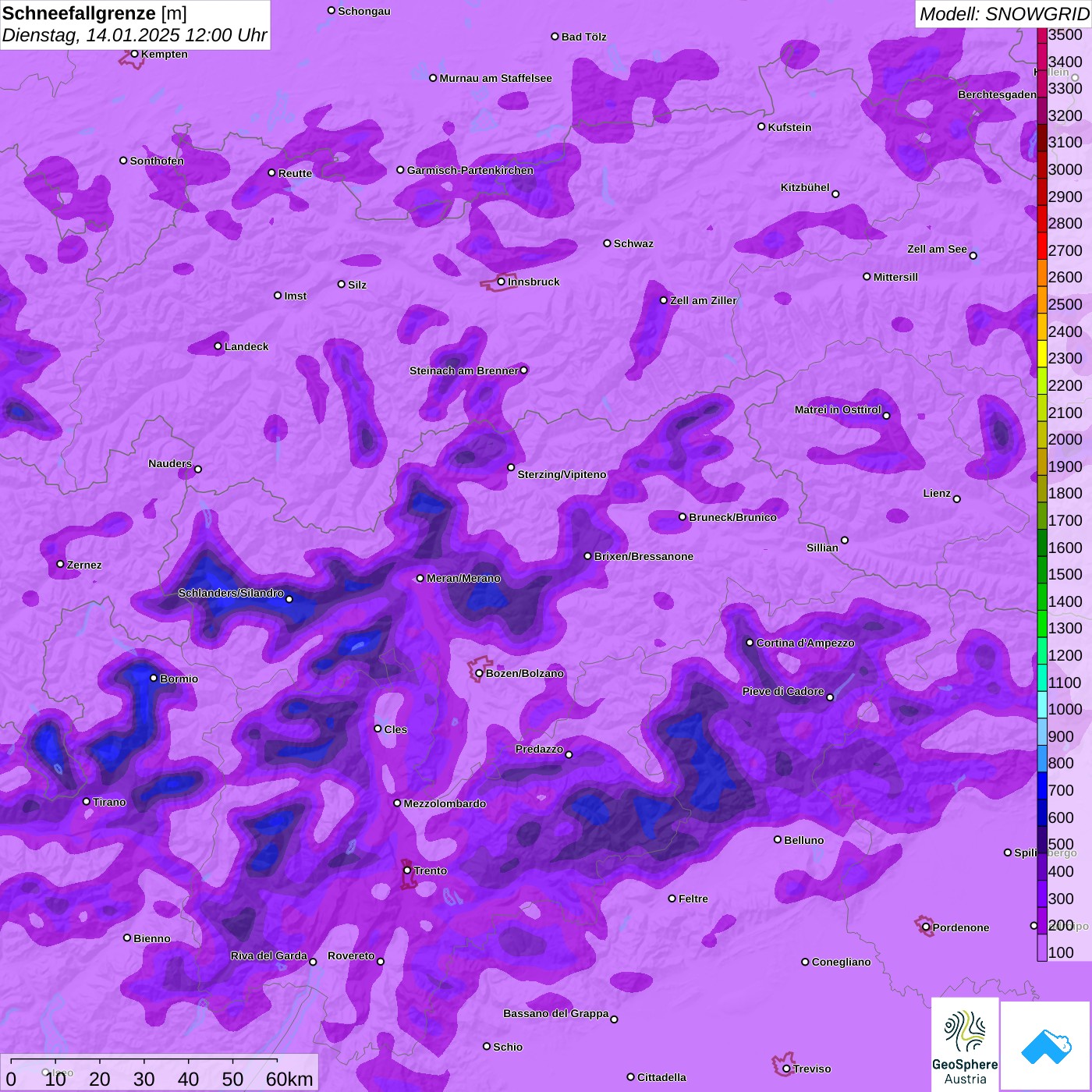Click the Lienz location dot
The height and width of the screenshot is (1092, 1092).
pos(957,499)
